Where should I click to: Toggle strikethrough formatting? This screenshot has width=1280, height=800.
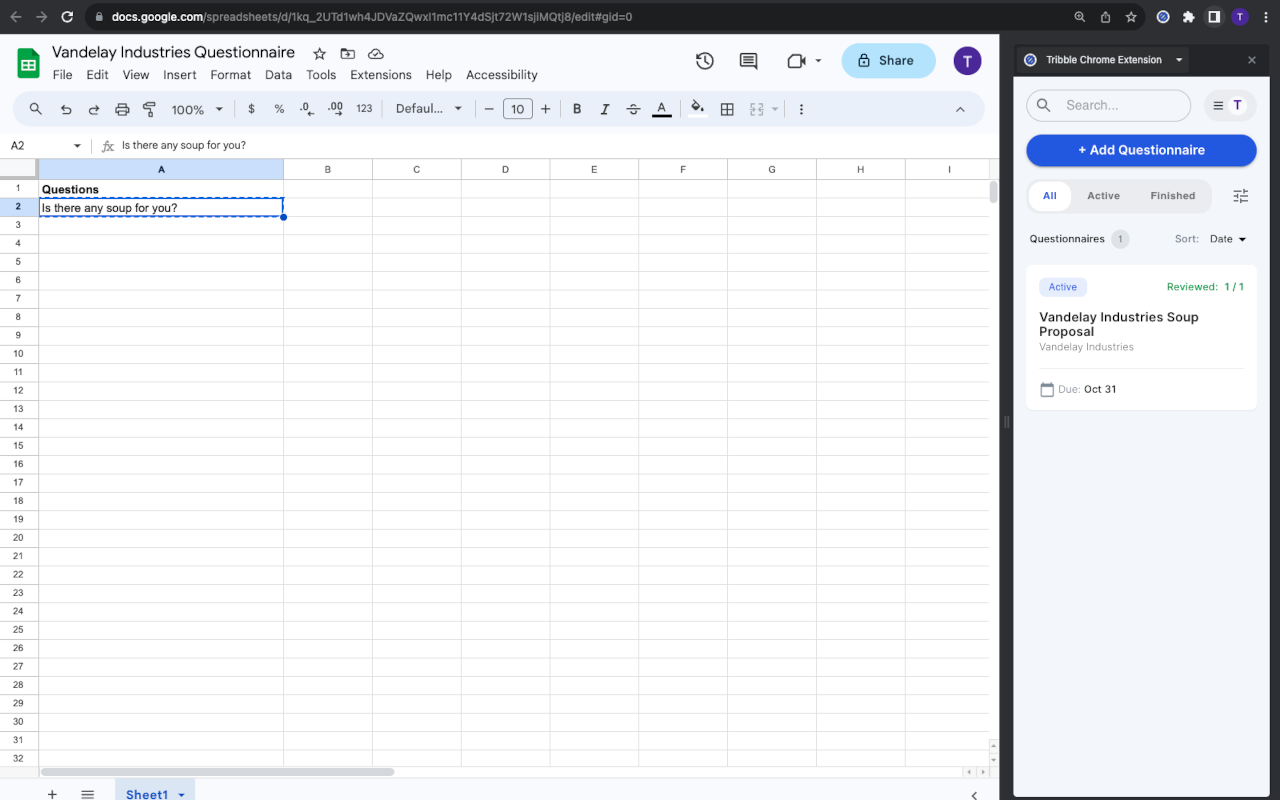[x=633, y=109]
